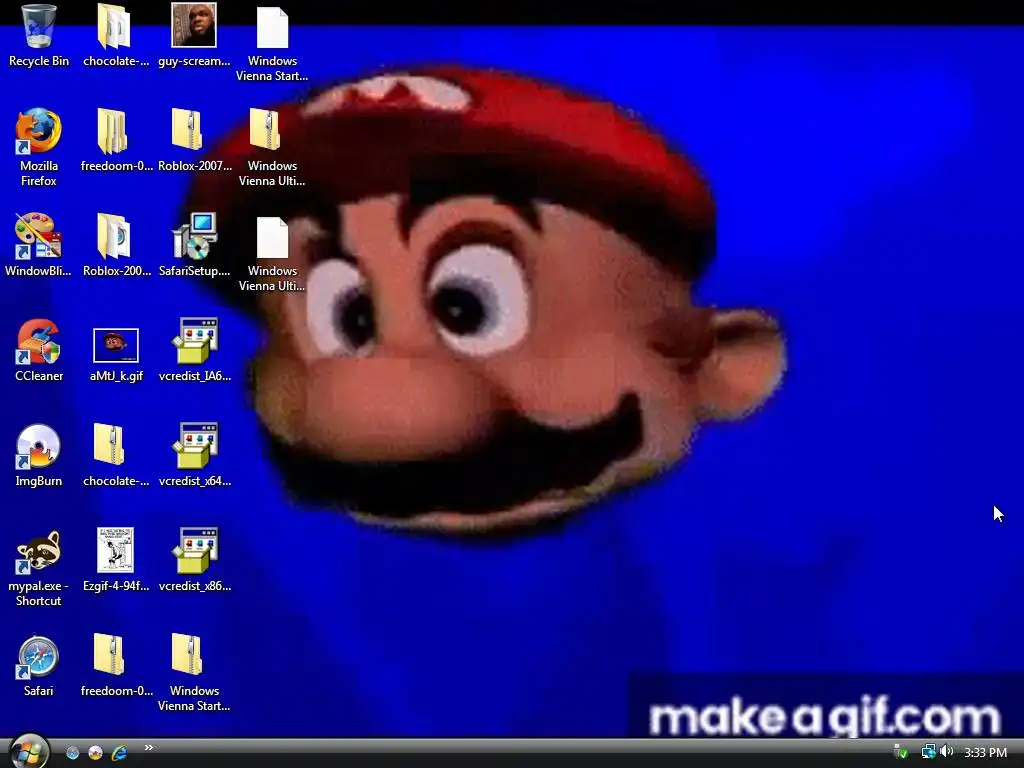Select the mypal.exe raccoon shortcut

pyautogui.click(x=39, y=552)
